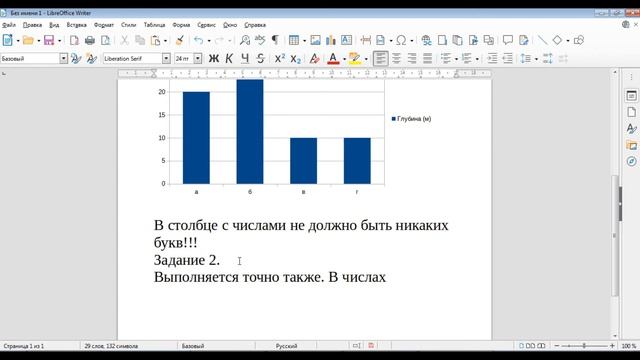Export the document as PDF
Screen dimensions: 640x360
(74, 40)
